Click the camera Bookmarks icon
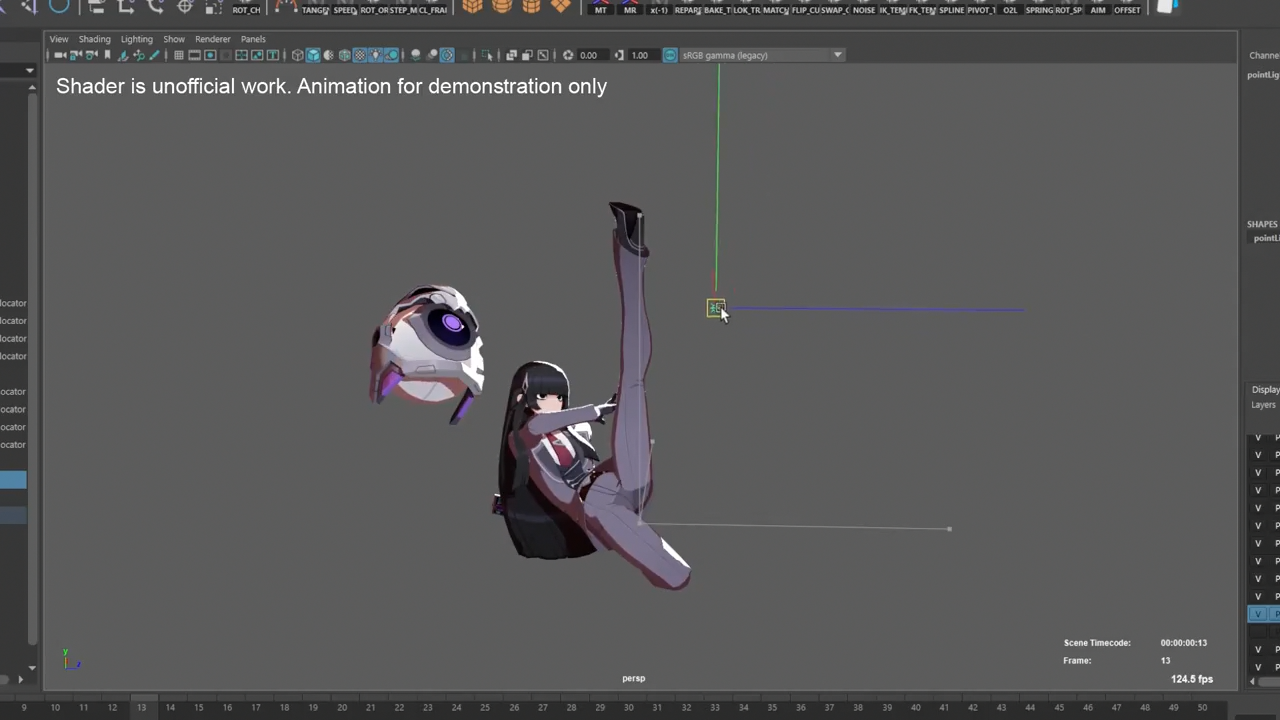 tap(106, 55)
